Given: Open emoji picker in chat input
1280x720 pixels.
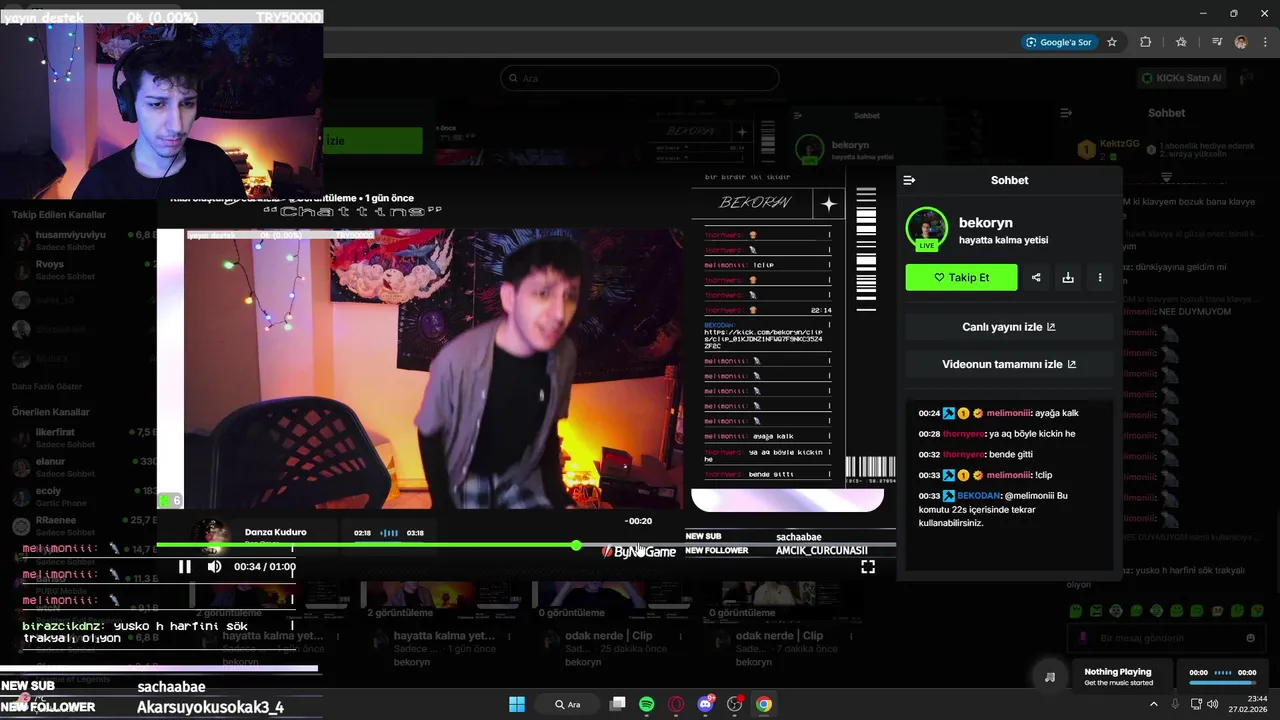Looking at the screenshot, I should pyautogui.click(x=1250, y=638).
